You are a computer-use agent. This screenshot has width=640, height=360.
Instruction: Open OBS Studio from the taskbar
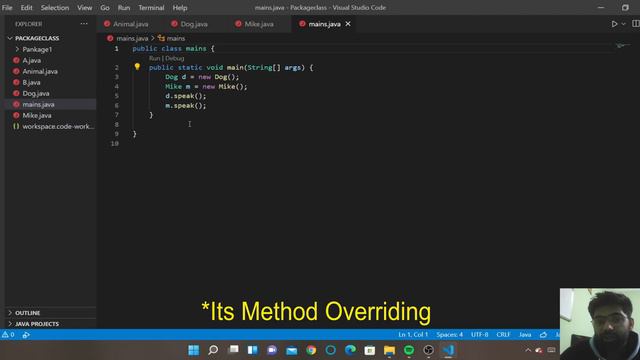pyautogui.click(x=428, y=350)
